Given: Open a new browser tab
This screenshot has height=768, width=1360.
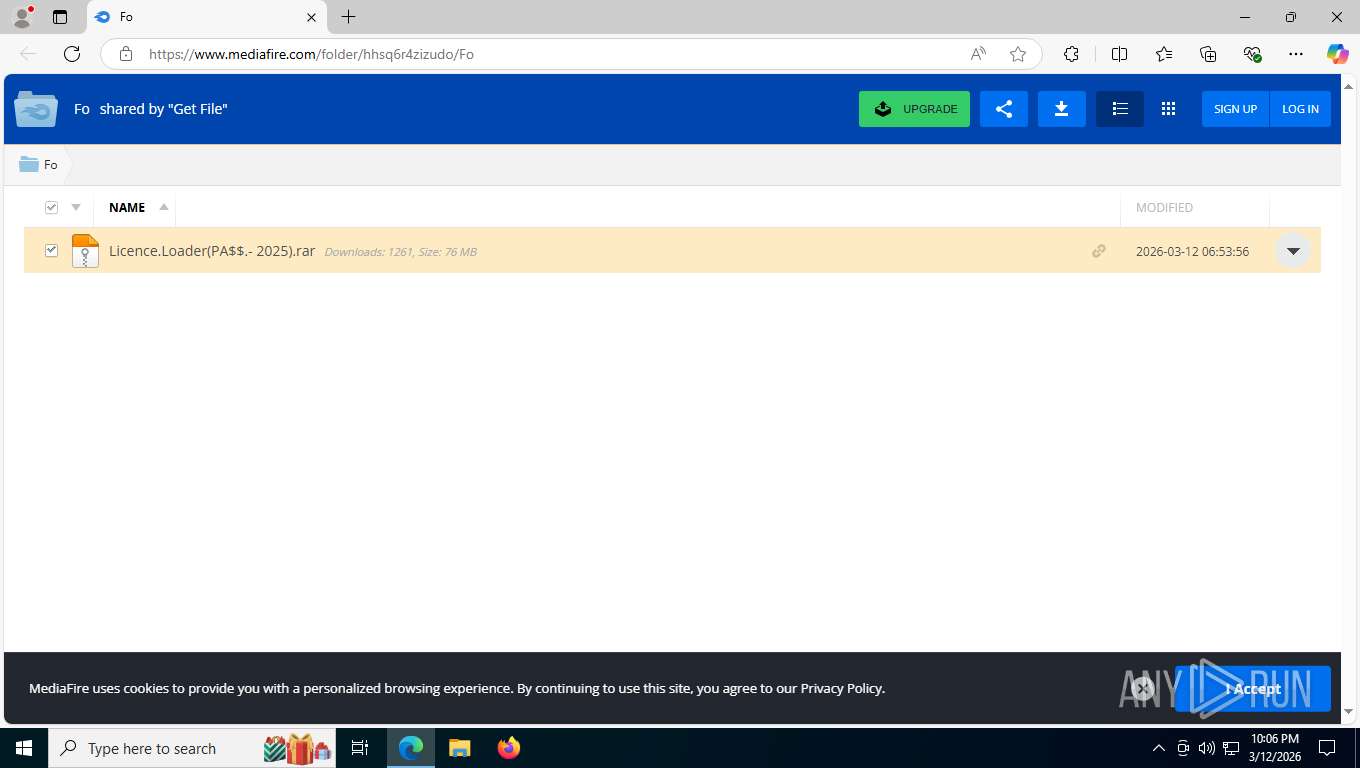Looking at the screenshot, I should click(x=348, y=17).
